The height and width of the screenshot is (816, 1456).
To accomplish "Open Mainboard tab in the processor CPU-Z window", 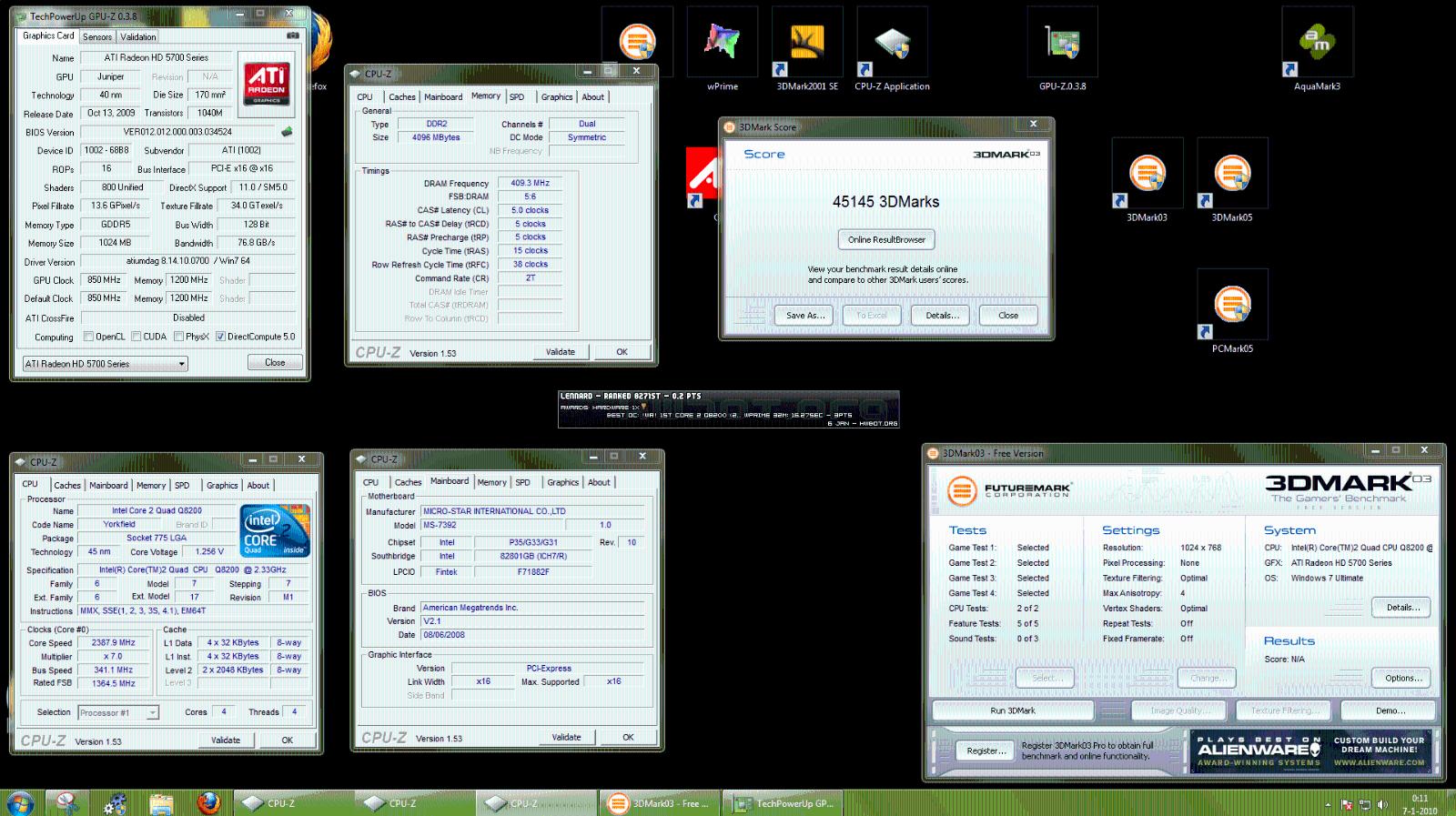I will [108, 485].
